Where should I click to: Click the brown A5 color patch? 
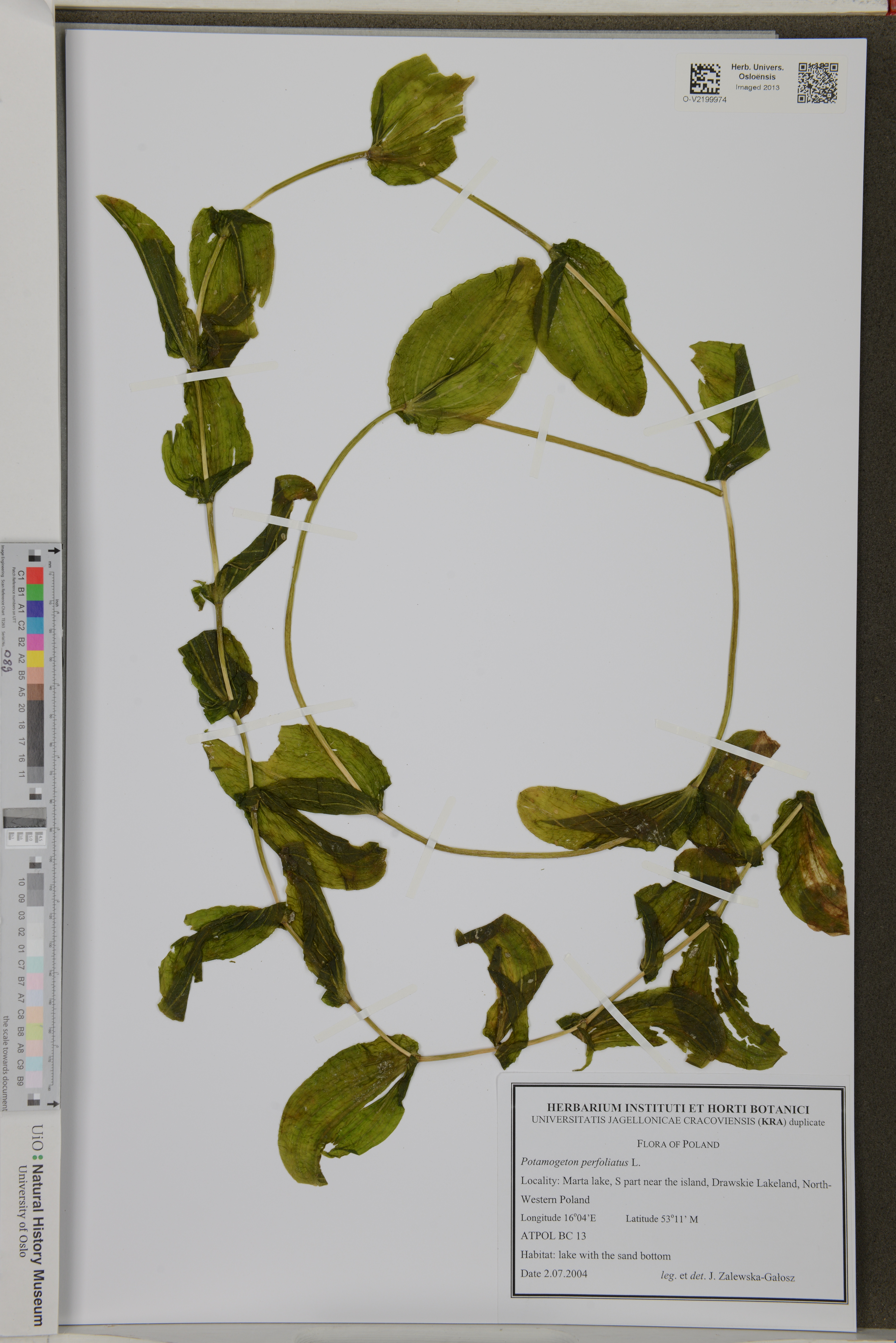click(35, 692)
